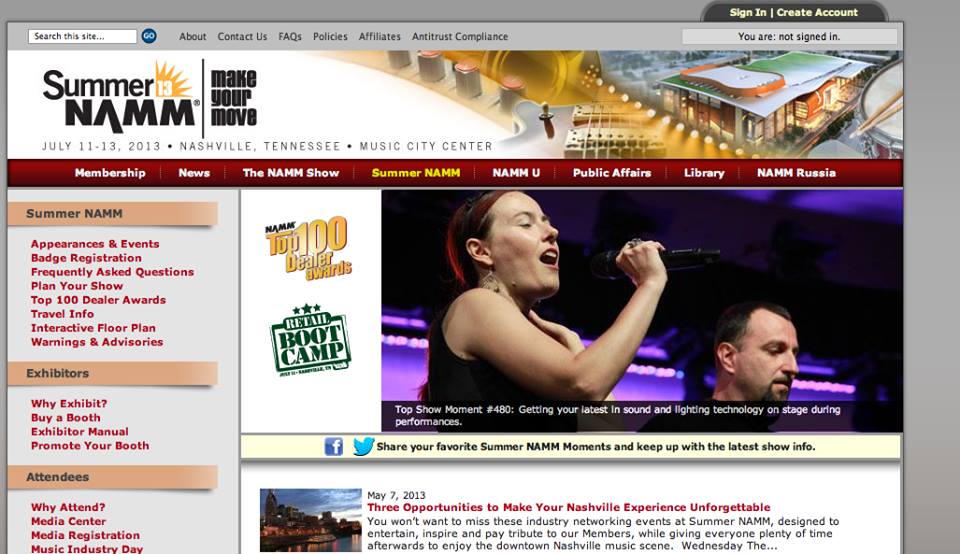Viewport: 960px width, 554px height.
Task: Open the Why Exhibit? link
Action: tap(69, 403)
